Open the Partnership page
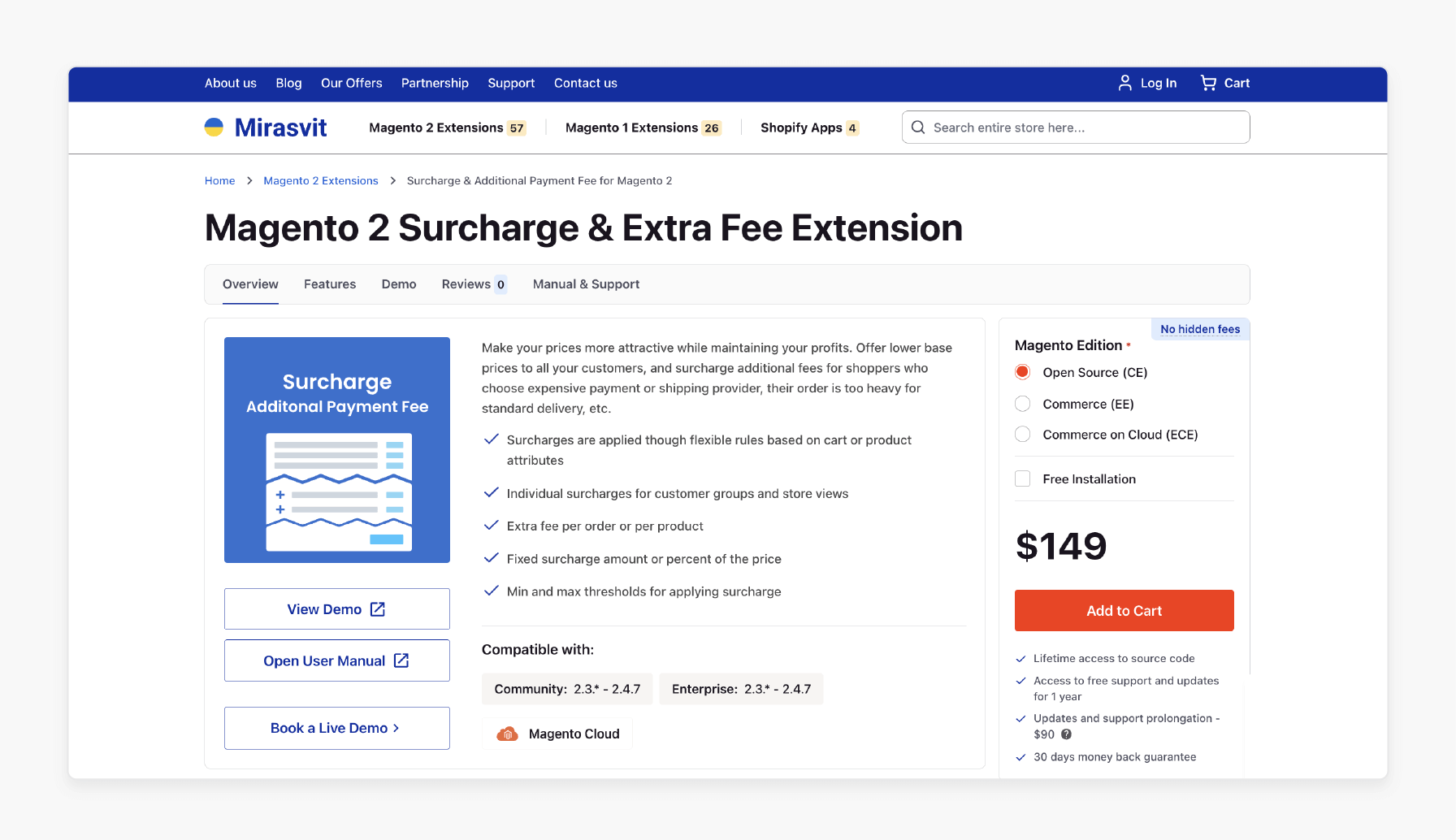1456x840 pixels. (435, 83)
